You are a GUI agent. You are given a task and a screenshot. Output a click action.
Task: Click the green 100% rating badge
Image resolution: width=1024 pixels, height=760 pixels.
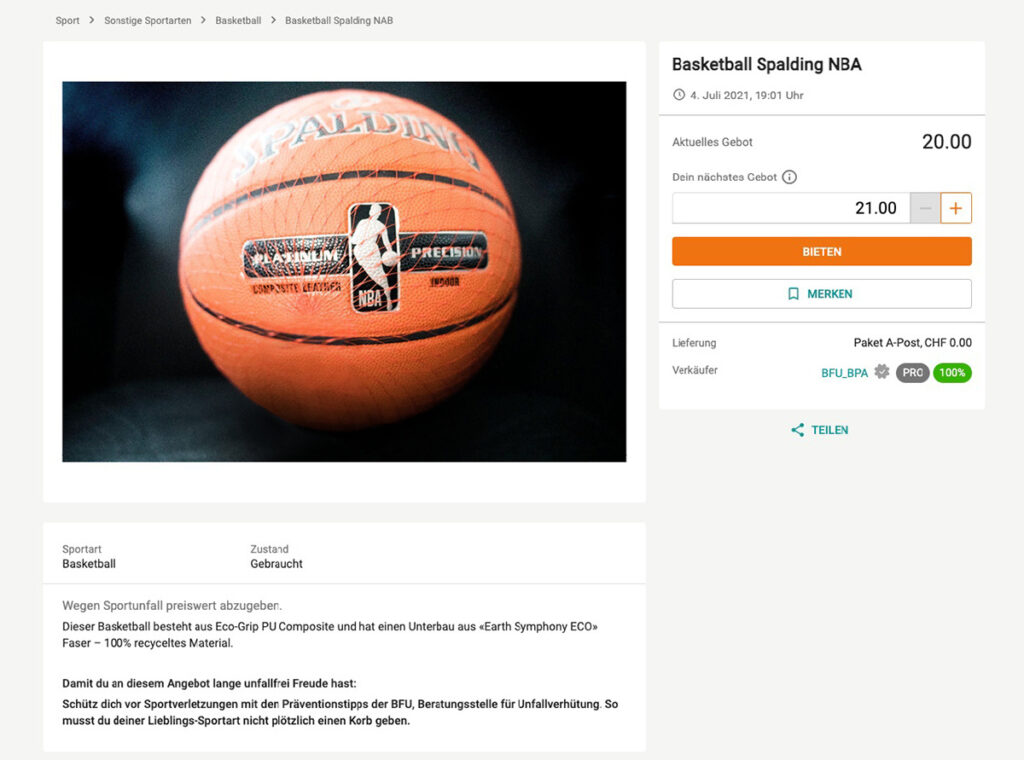(952, 373)
